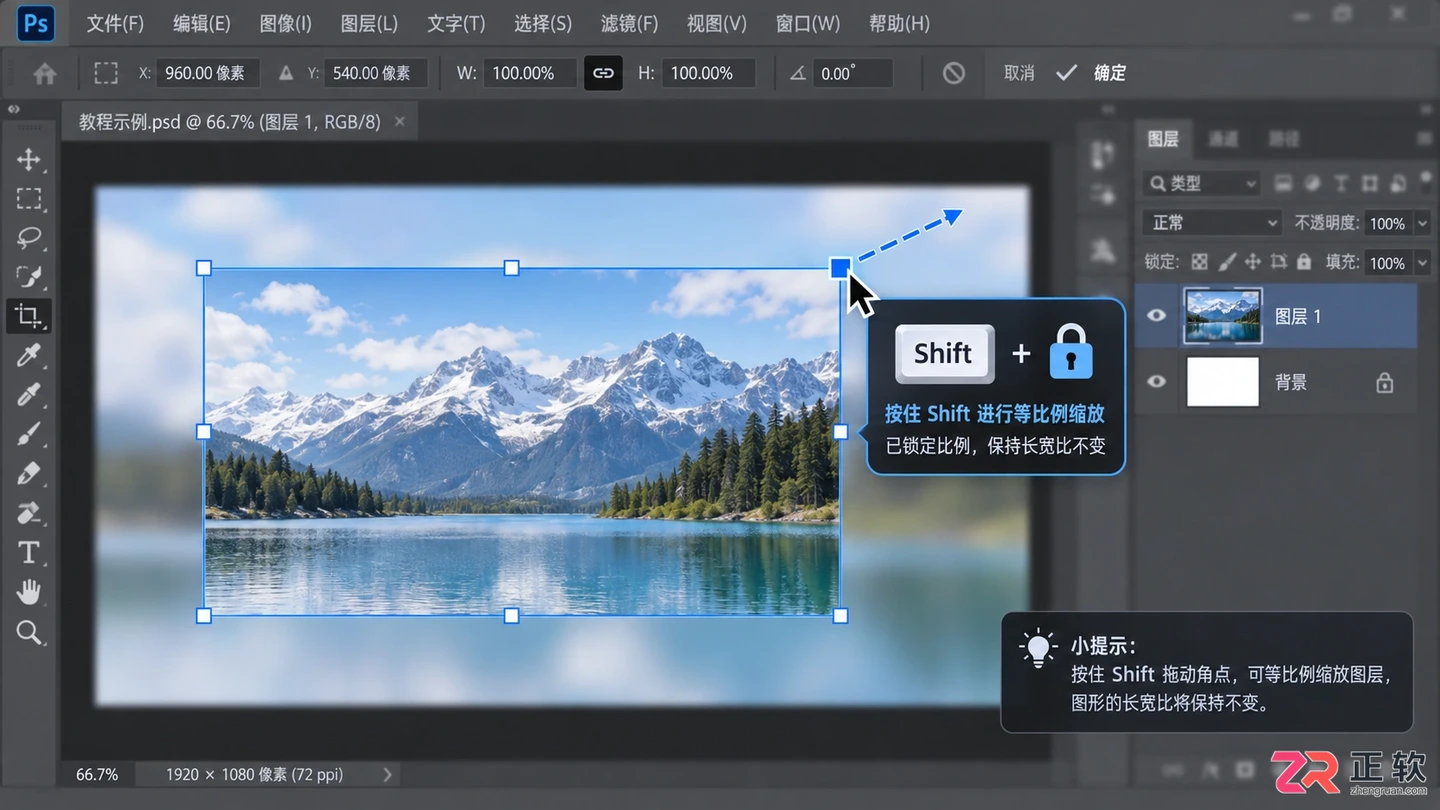The width and height of the screenshot is (1440, 810).
Task: Click the checkmark commit icon
Action: coord(1066,73)
